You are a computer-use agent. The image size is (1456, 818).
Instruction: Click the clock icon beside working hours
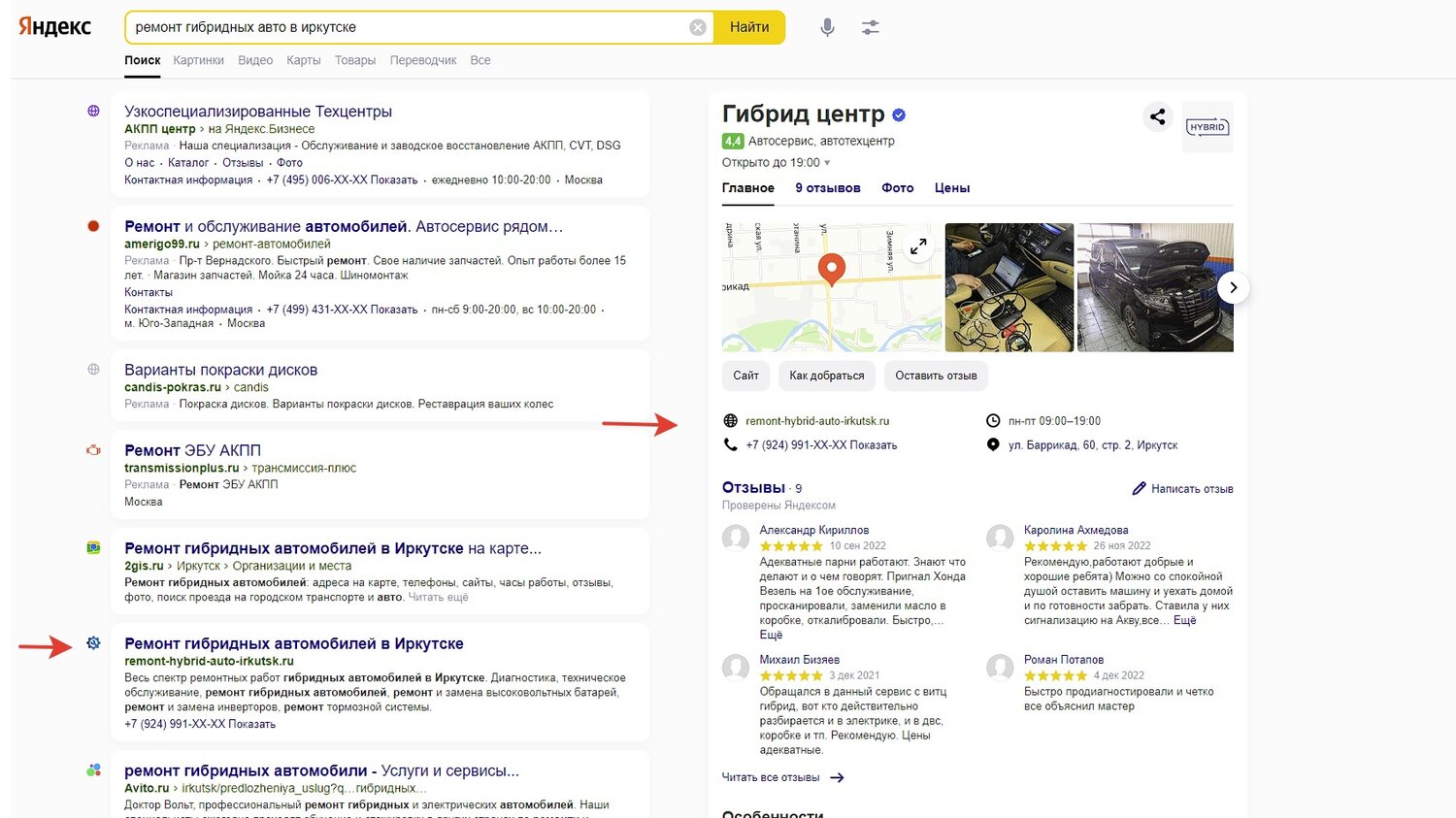993,421
